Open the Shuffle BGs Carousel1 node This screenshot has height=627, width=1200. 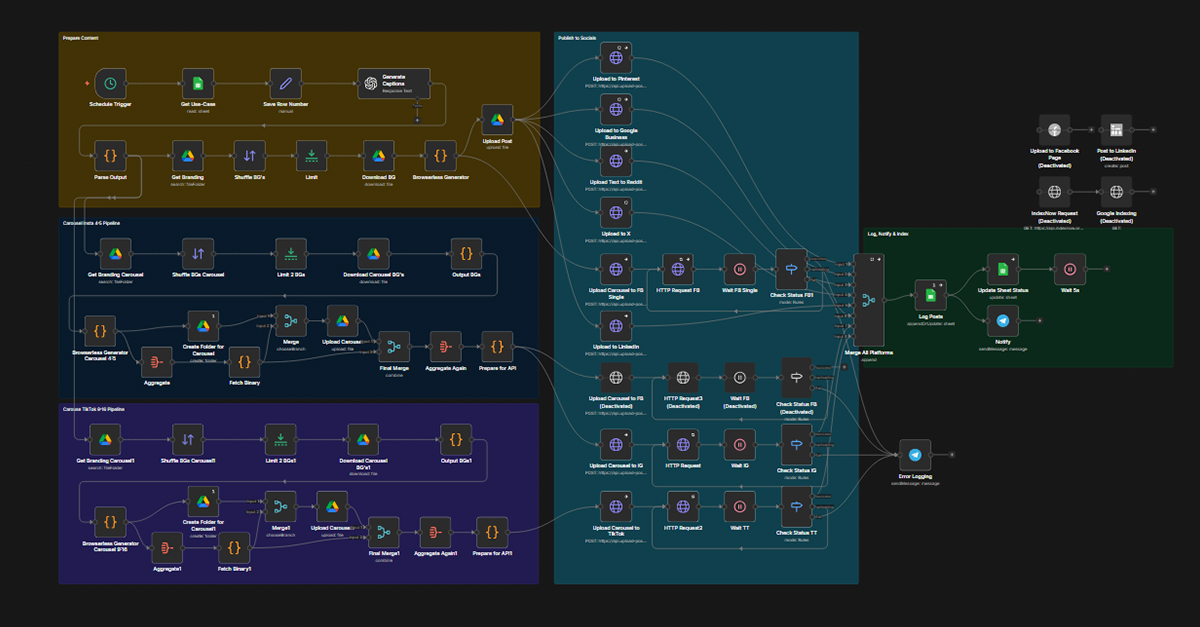187,439
